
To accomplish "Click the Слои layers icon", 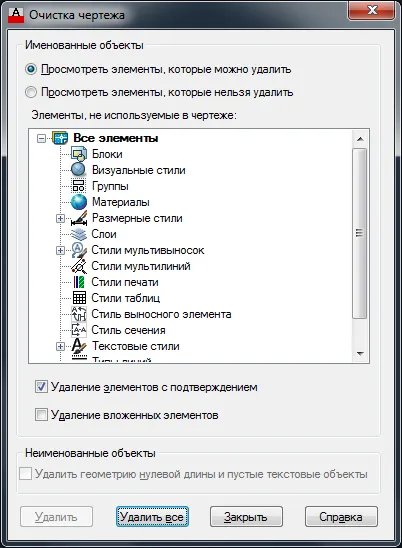I will (x=79, y=234).
